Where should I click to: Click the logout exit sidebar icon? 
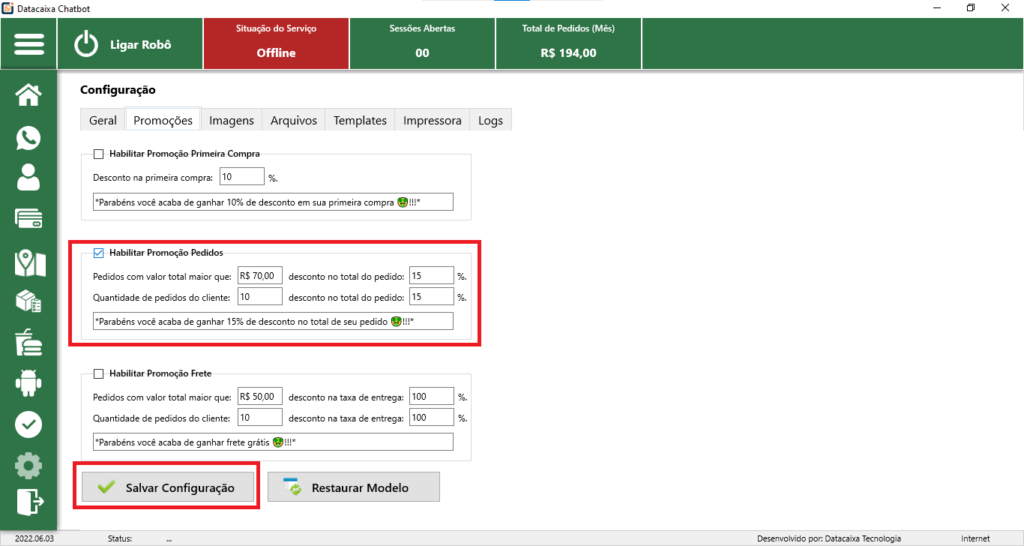point(29,504)
